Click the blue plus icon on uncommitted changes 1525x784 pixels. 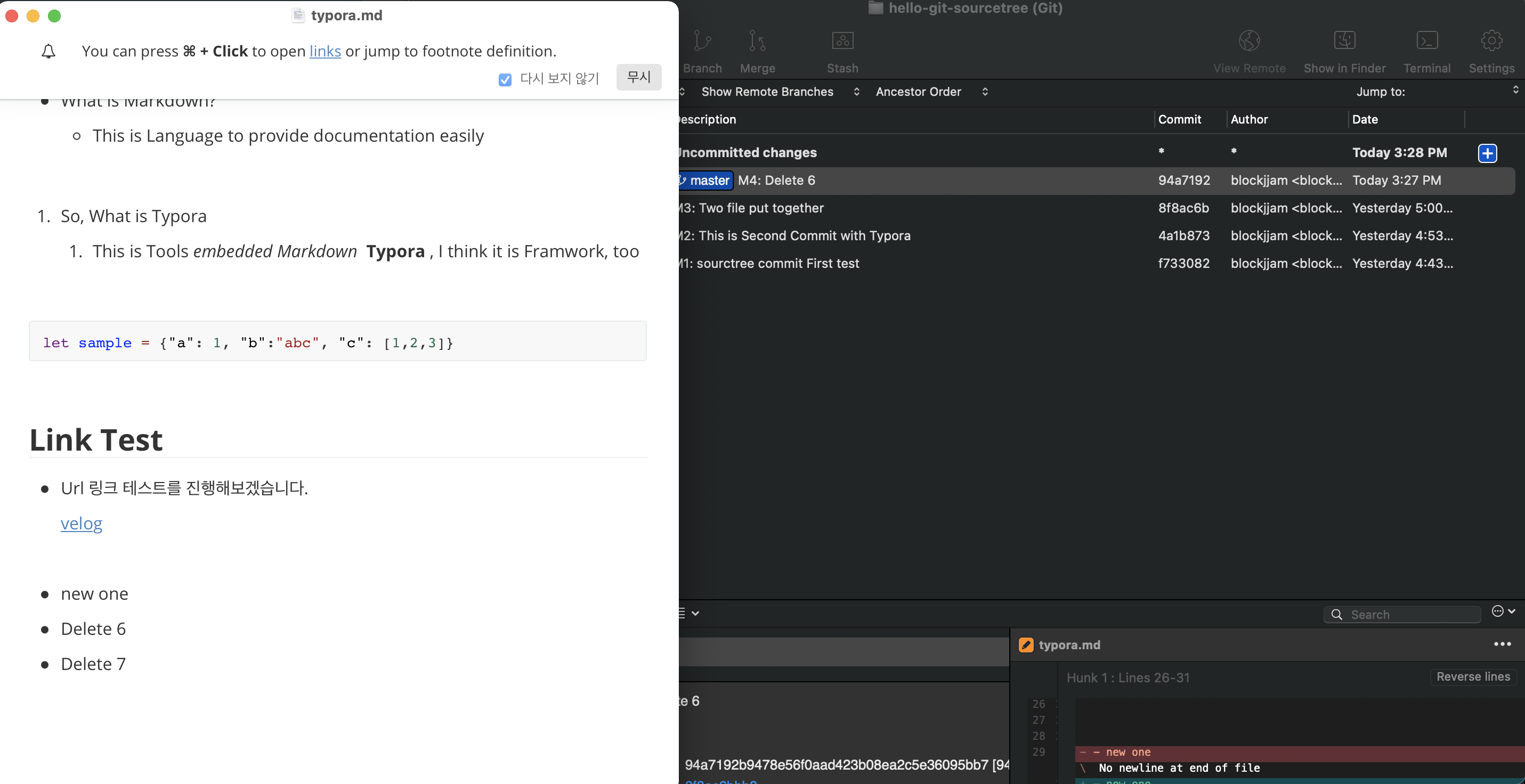(x=1487, y=153)
